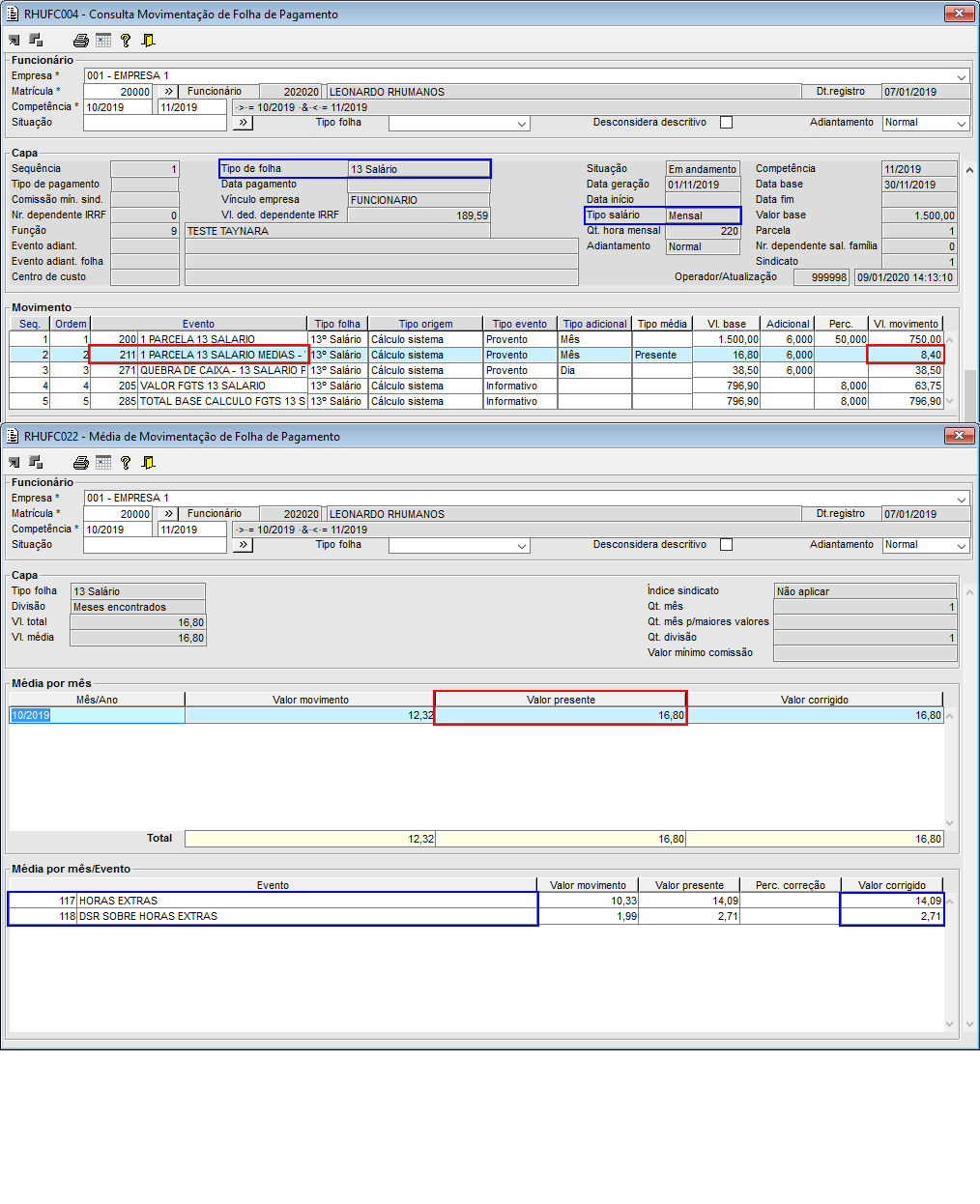Viewport: 980px width, 1204px height.
Task: Click the Valor presente column header in Média por mês
Action: [561, 700]
